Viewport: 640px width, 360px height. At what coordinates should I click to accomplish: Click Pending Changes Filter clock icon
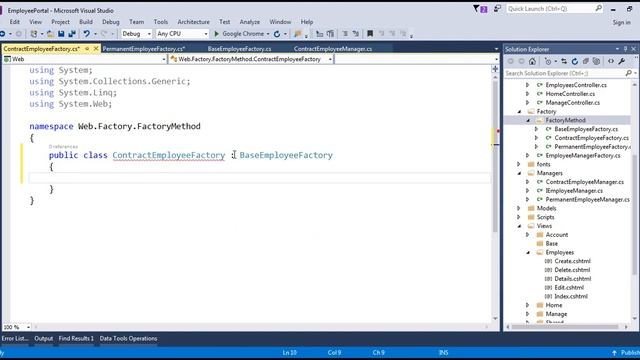548,62
